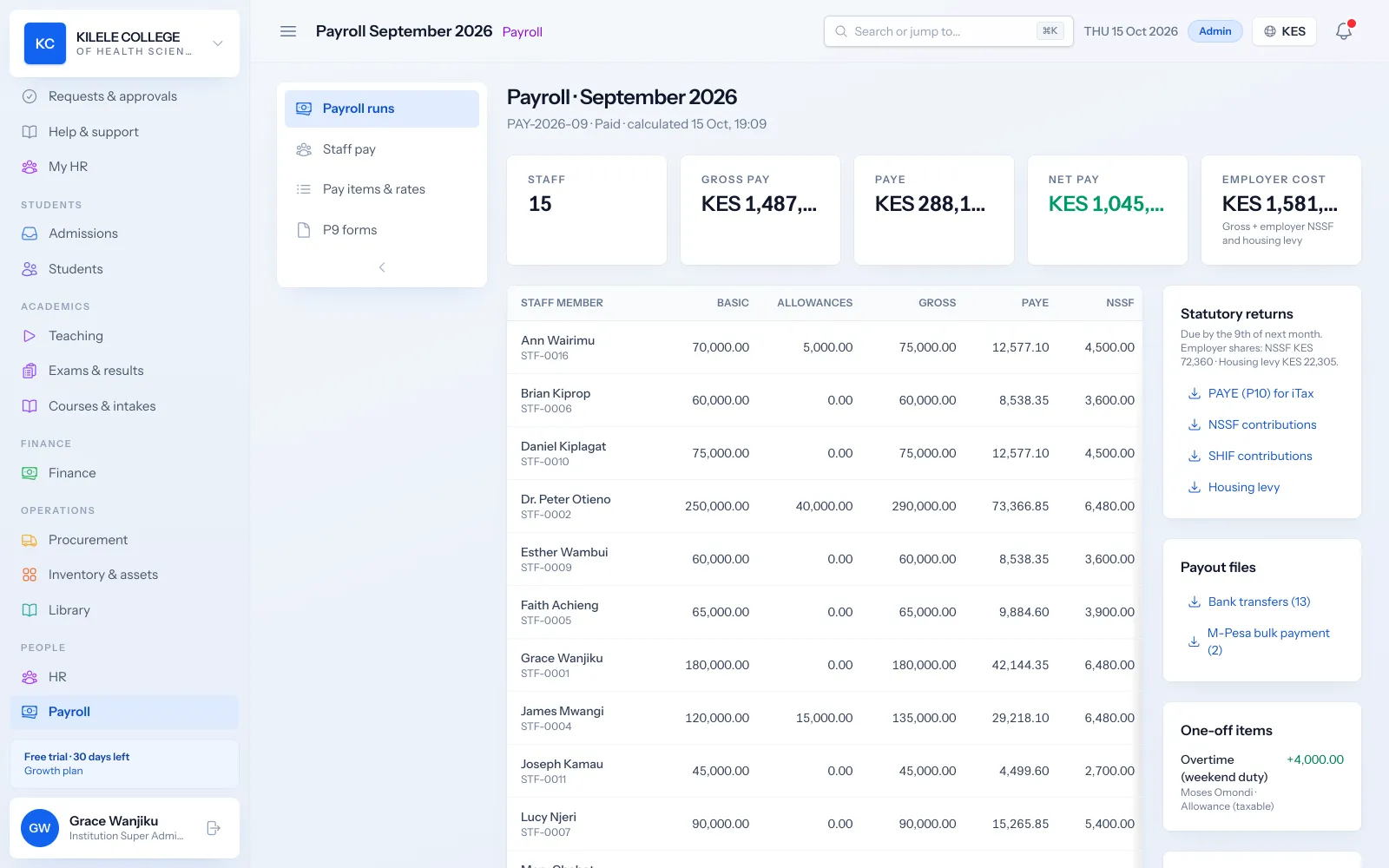Click Brian Kiprop's NSSF 3,600.00

(x=1109, y=400)
